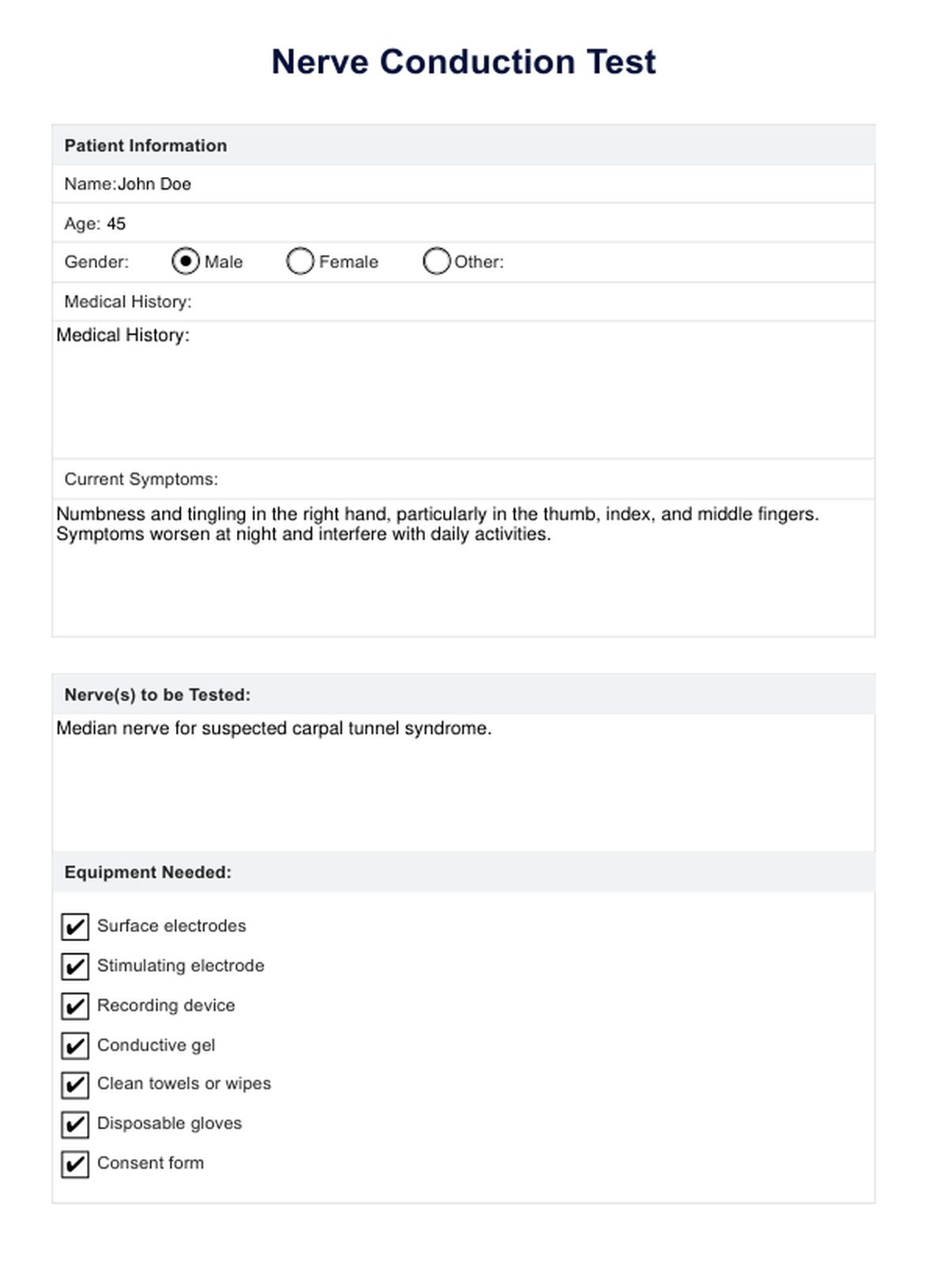The height and width of the screenshot is (1288, 929).
Task: Uncheck the Recording device checkbox
Action: pyautogui.click(x=75, y=1006)
